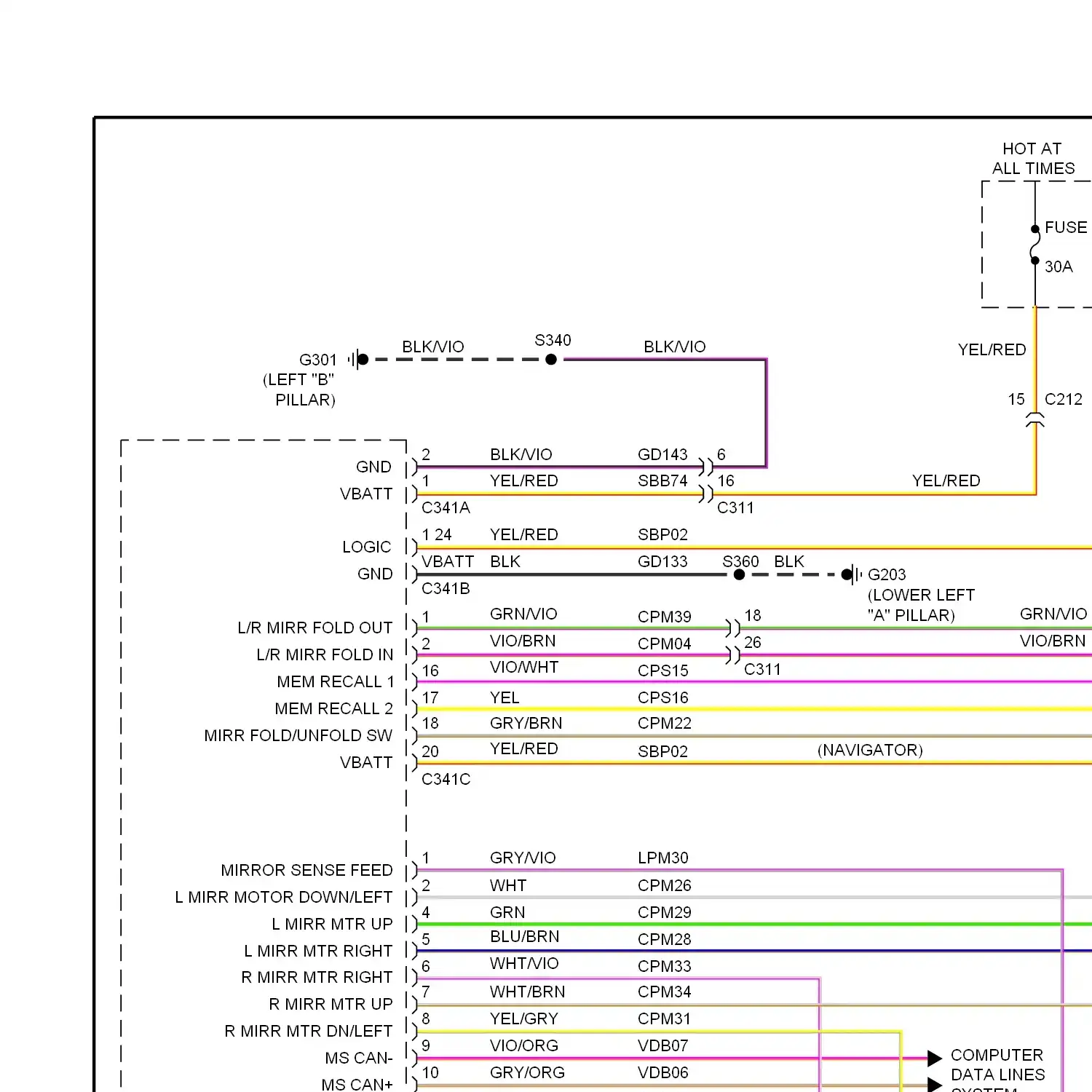The height and width of the screenshot is (1092, 1092).
Task: Click the "L MIRR MTR RIGHT" label
Action: click(x=318, y=951)
